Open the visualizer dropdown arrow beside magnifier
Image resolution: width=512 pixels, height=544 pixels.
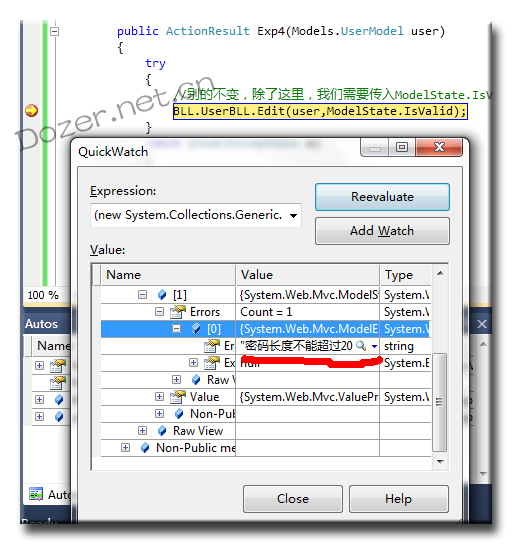tap(374, 346)
